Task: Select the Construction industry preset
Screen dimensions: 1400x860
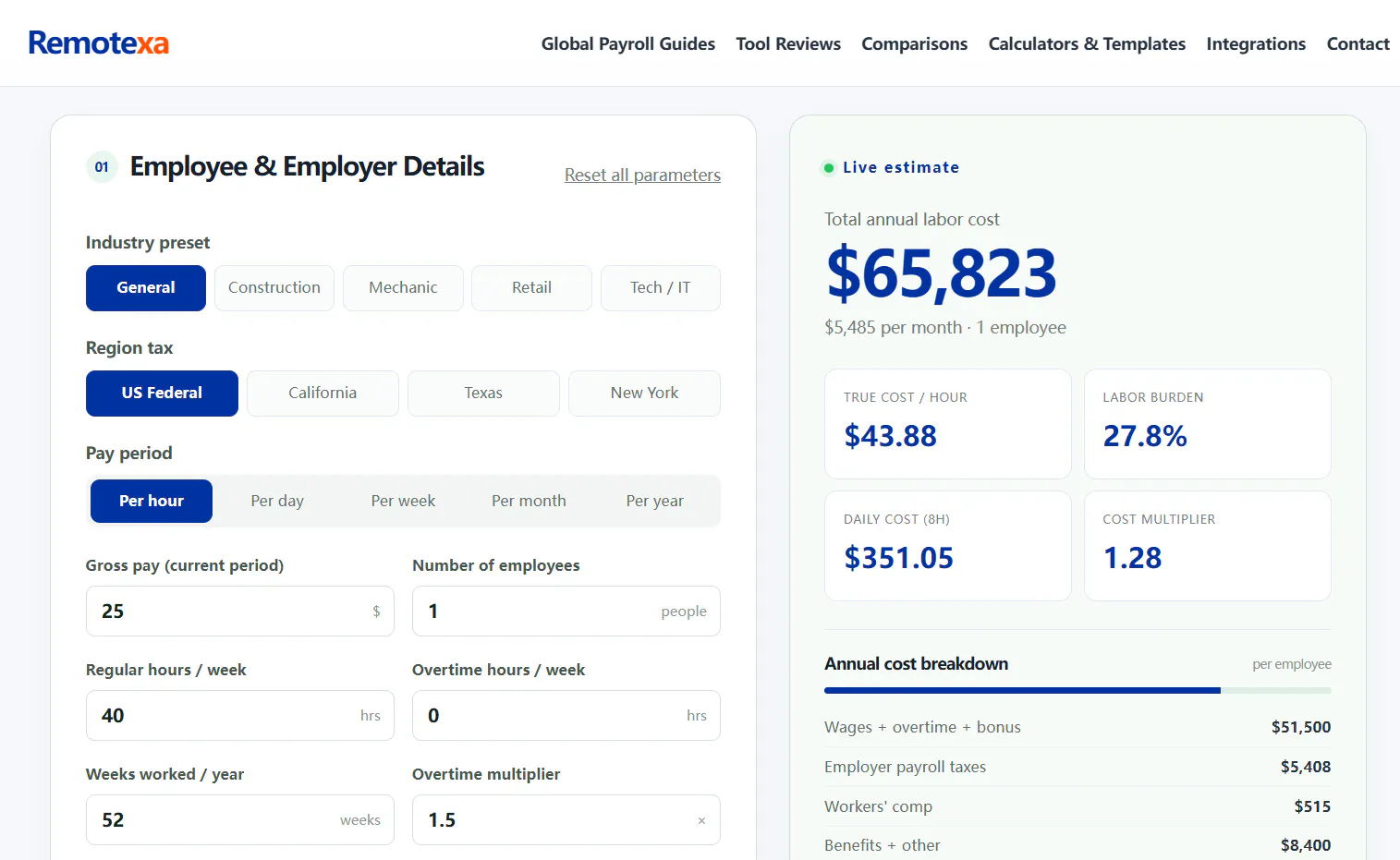Action: coord(274,288)
